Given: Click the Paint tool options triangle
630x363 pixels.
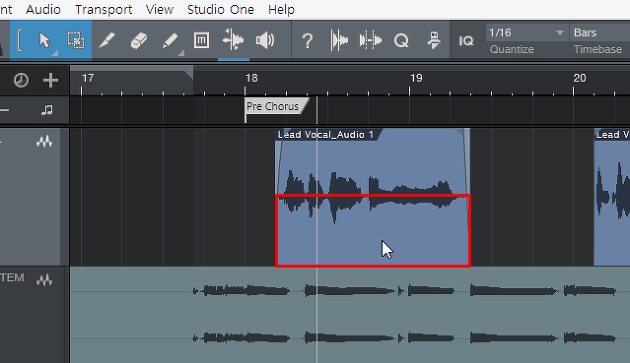Looking at the screenshot, I should [181, 53].
